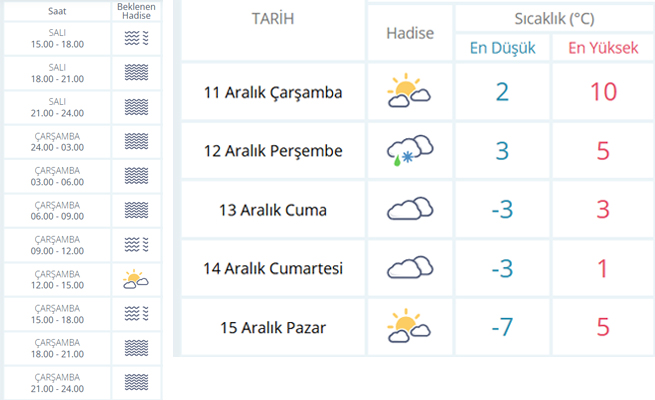Image resolution: width=655 pixels, height=400 pixels.
Task: Select the Hadise column header
Action: click(x=410, y=33)
